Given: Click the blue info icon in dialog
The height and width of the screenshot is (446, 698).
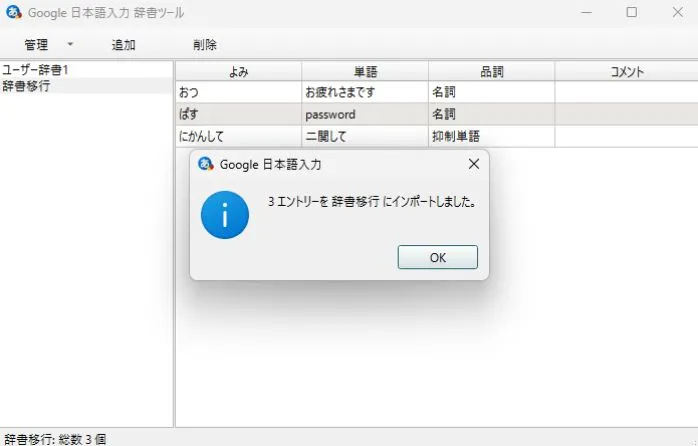Looking at the screenshot, I should coord(225,215).
